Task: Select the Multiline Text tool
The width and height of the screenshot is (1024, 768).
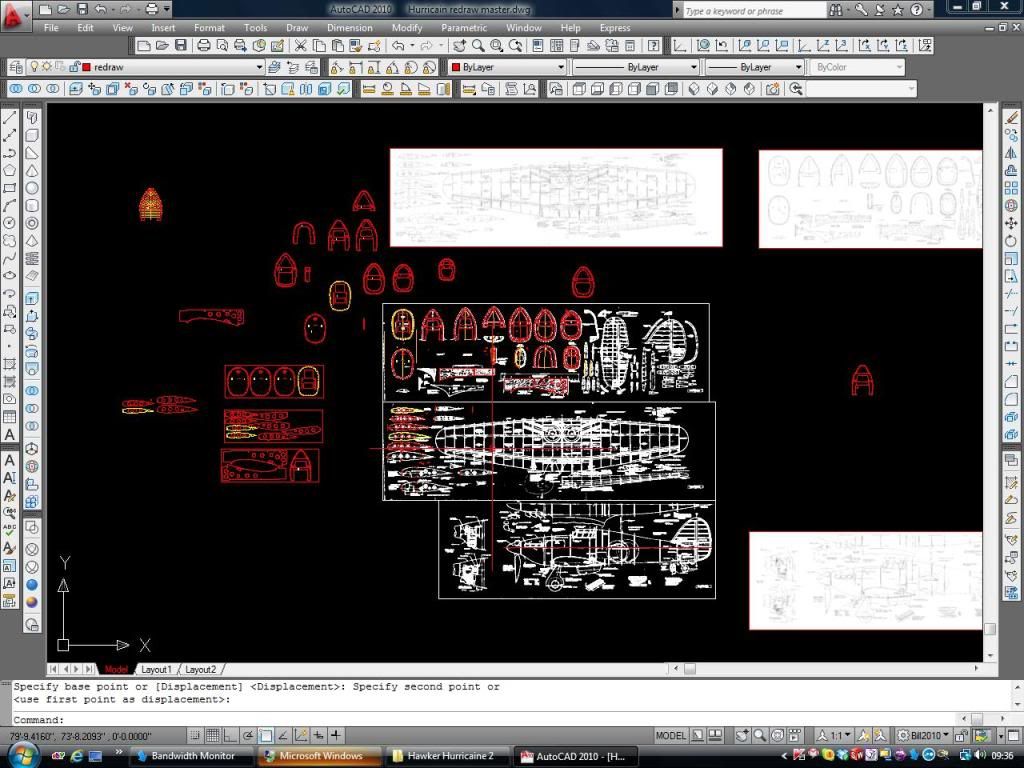Action: click(x=9, y=435)
